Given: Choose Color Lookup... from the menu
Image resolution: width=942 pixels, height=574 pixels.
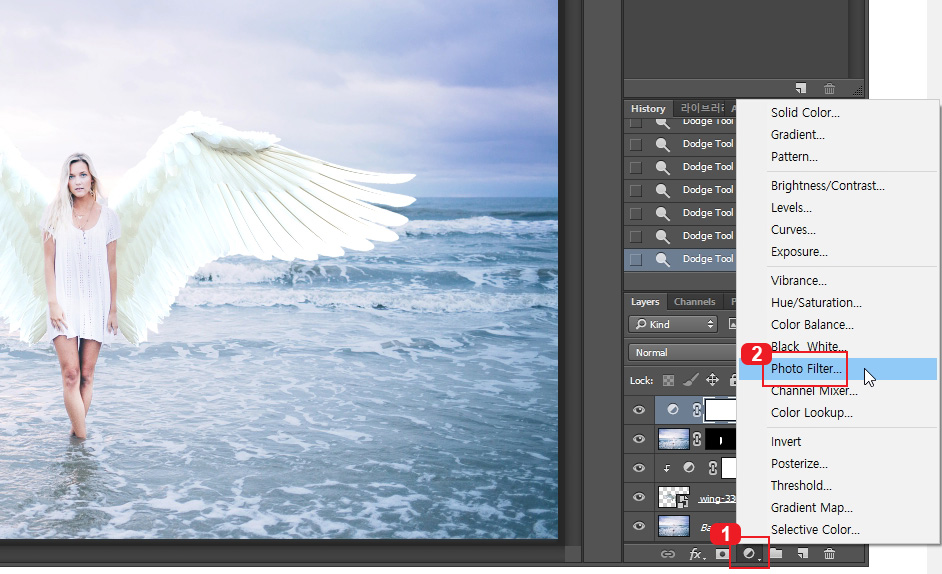Looking at the screenshot, I should click(812, 413).
